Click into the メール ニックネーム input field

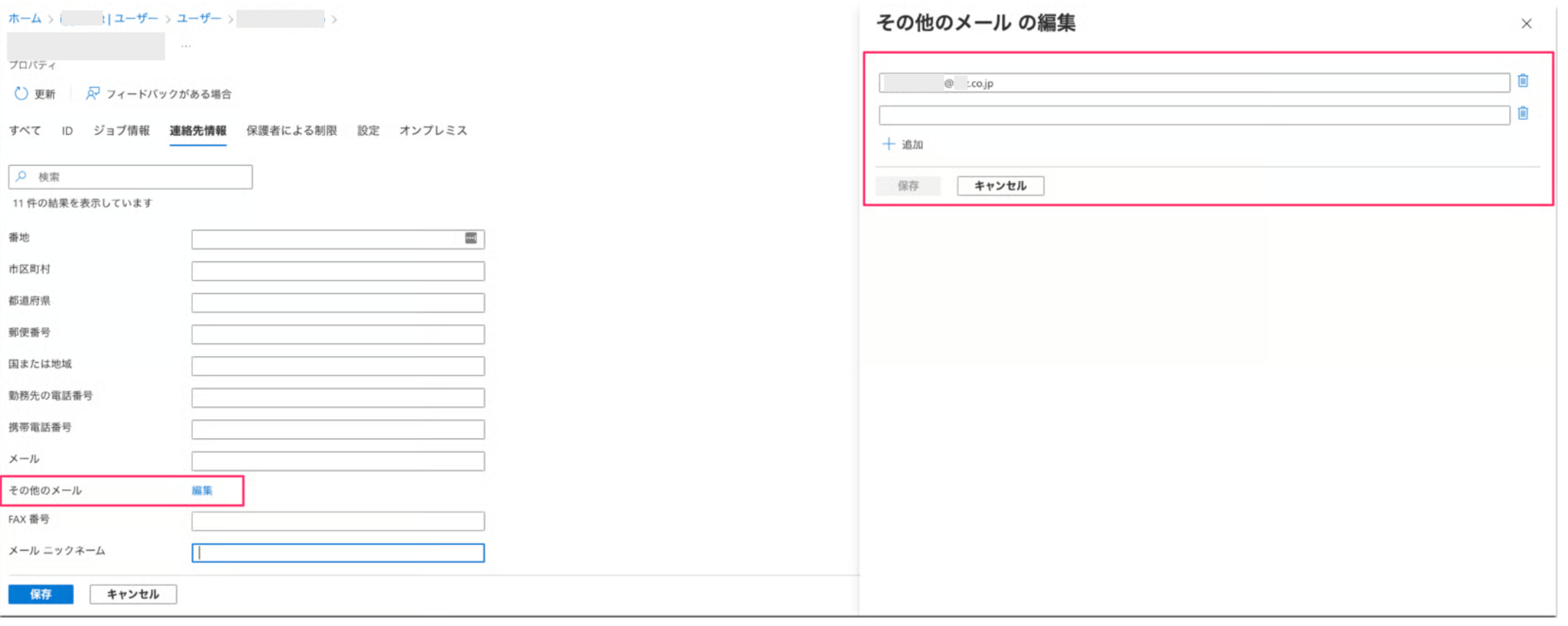[338, 554]
